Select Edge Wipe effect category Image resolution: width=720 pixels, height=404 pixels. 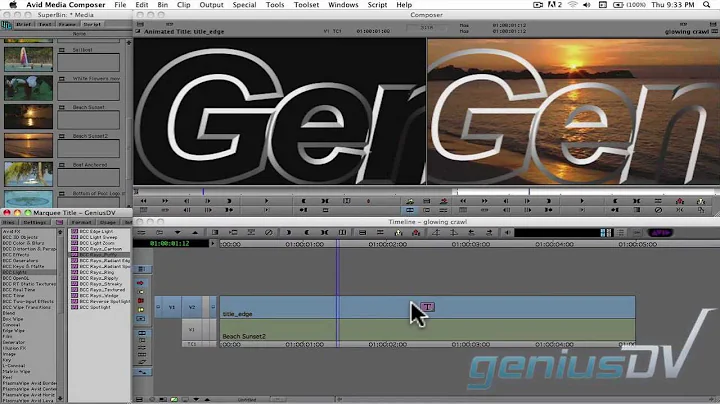[14, 331]
